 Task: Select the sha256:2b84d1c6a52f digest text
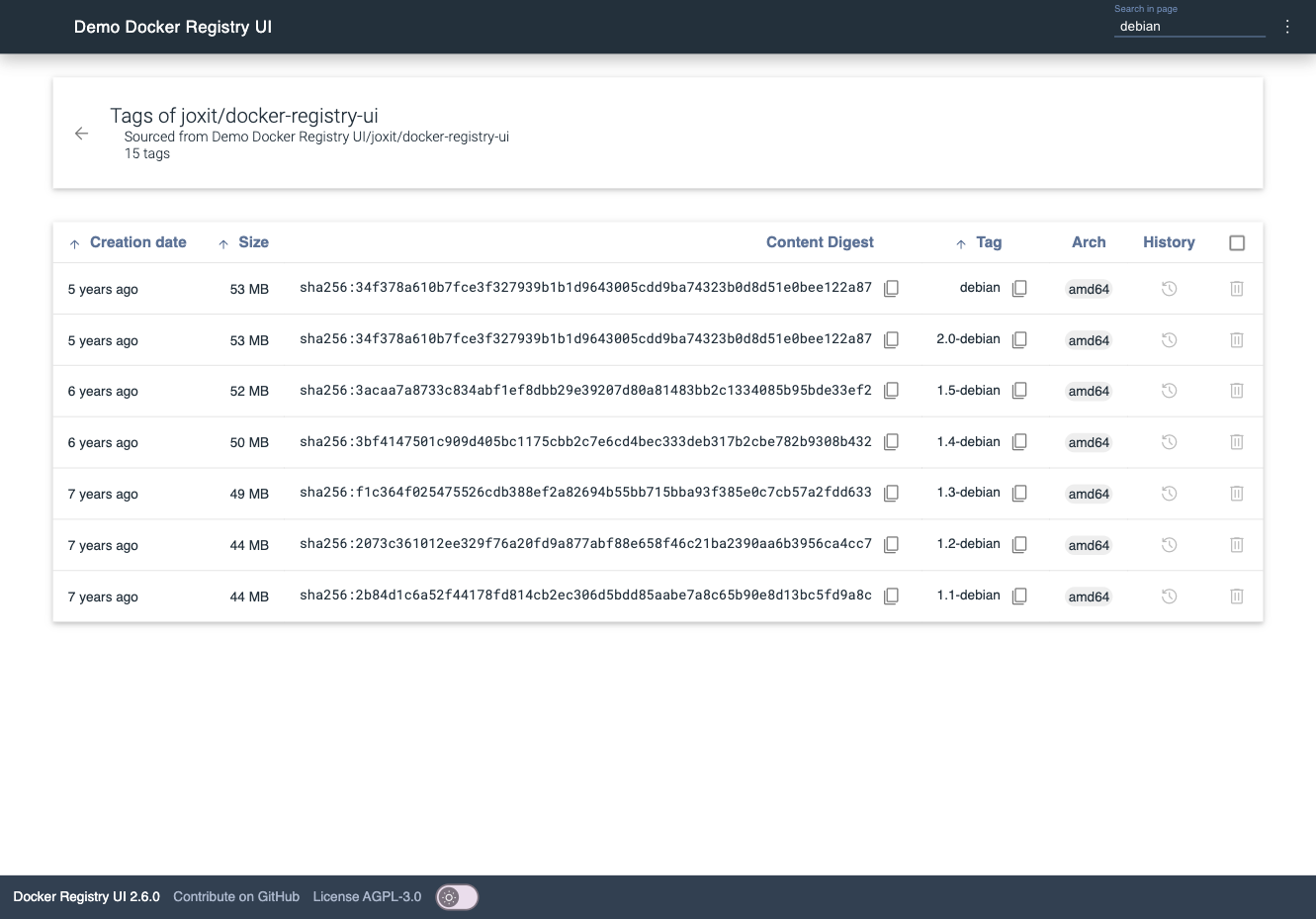coord(585,595)
